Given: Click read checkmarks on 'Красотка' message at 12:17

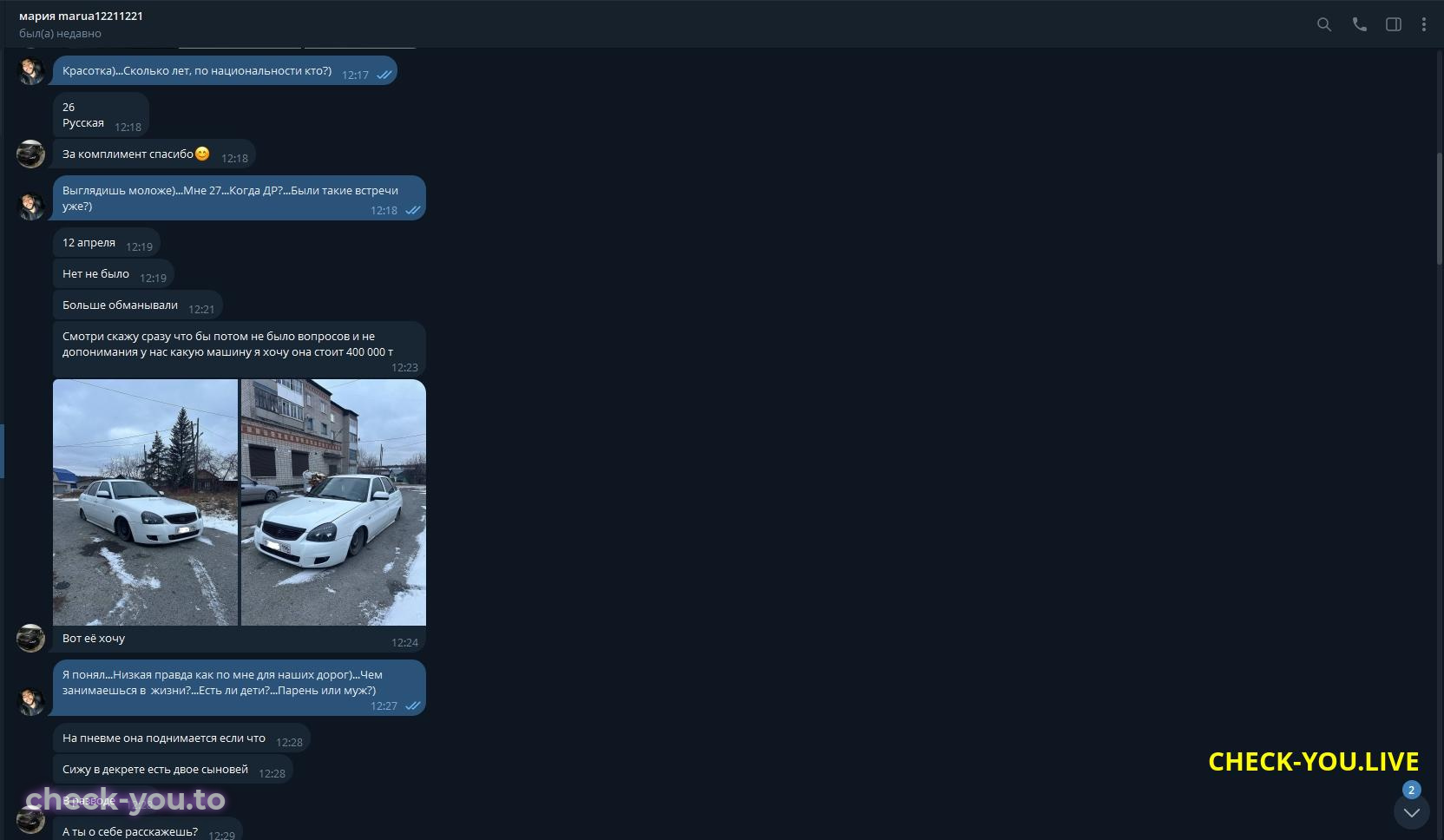Looking at the screenshot, I should tap(384, 75).
